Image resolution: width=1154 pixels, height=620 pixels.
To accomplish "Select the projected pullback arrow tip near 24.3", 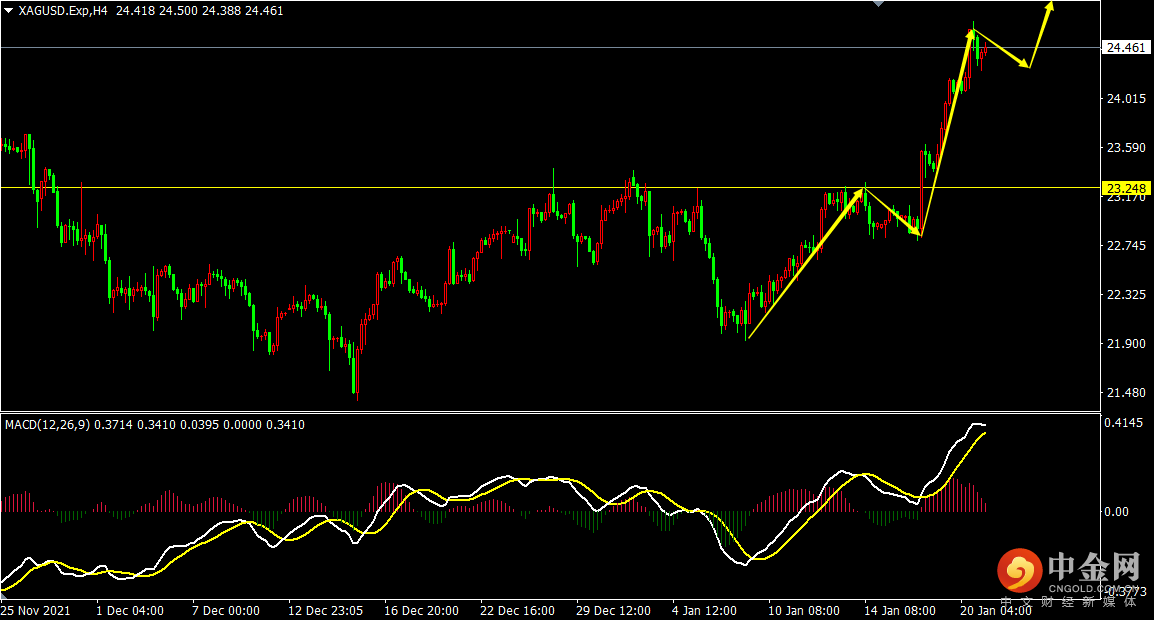I will (1027, 66).
